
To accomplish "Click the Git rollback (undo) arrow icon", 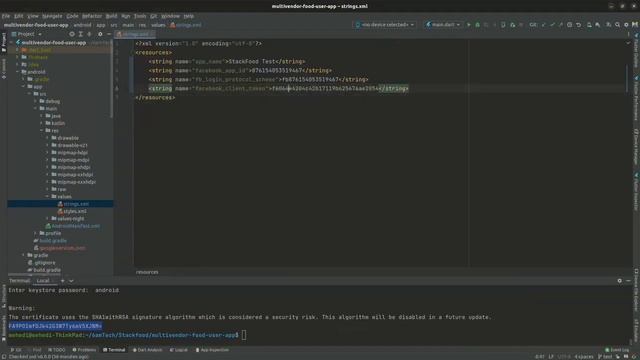I will pos(578,25).
